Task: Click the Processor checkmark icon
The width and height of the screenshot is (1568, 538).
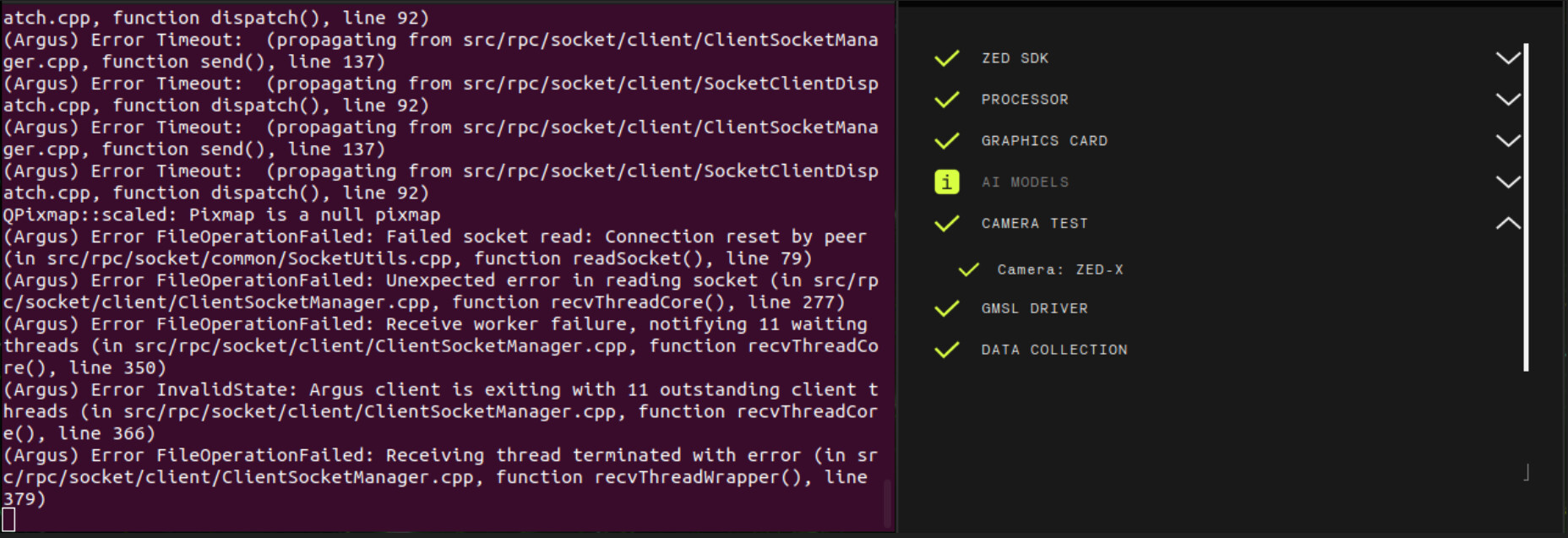Action: pyautogui.click(x=947, y=100)
